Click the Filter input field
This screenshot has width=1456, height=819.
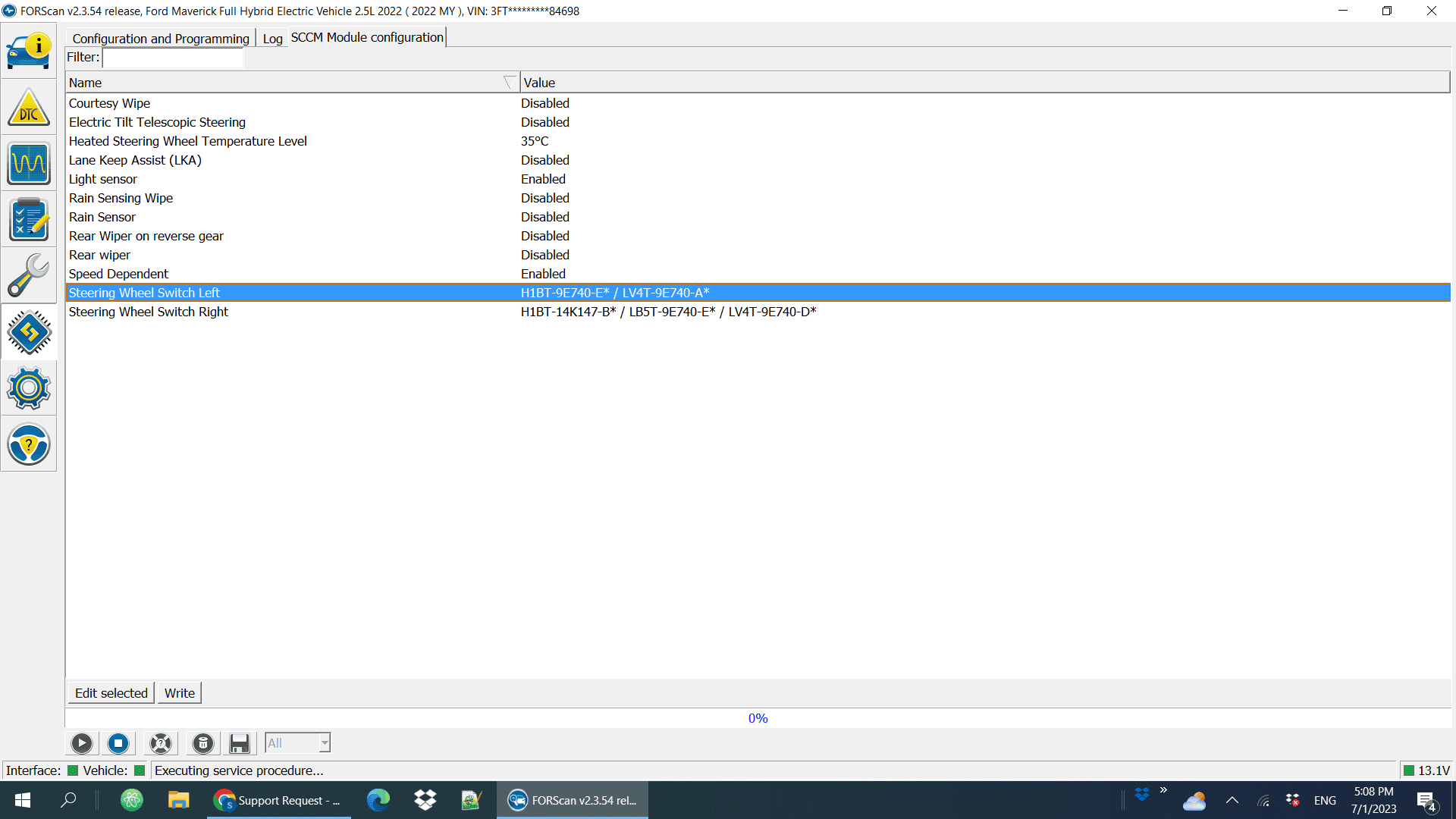[173, 58]
